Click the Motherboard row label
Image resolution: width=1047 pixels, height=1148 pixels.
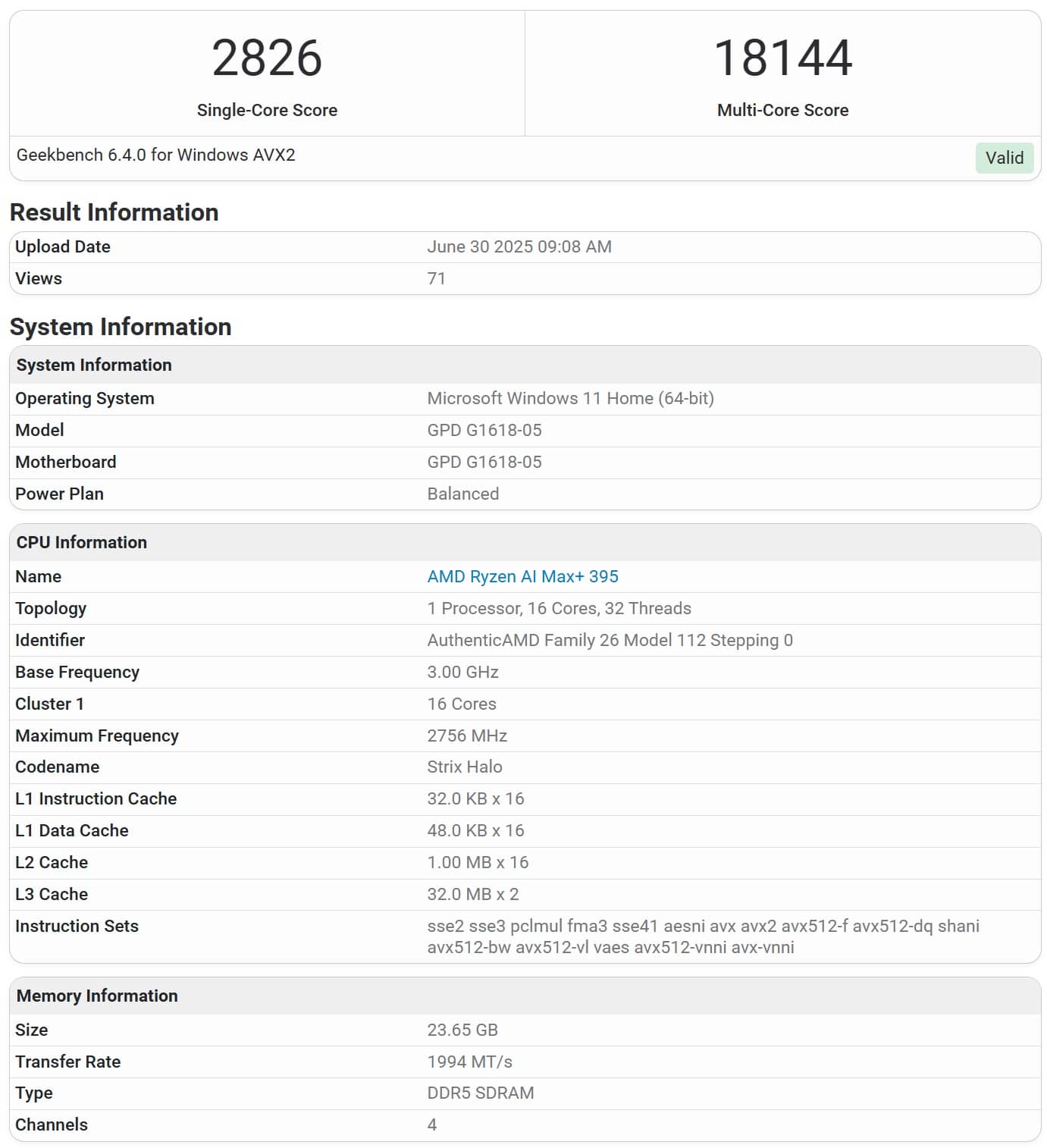pos(66,462)
